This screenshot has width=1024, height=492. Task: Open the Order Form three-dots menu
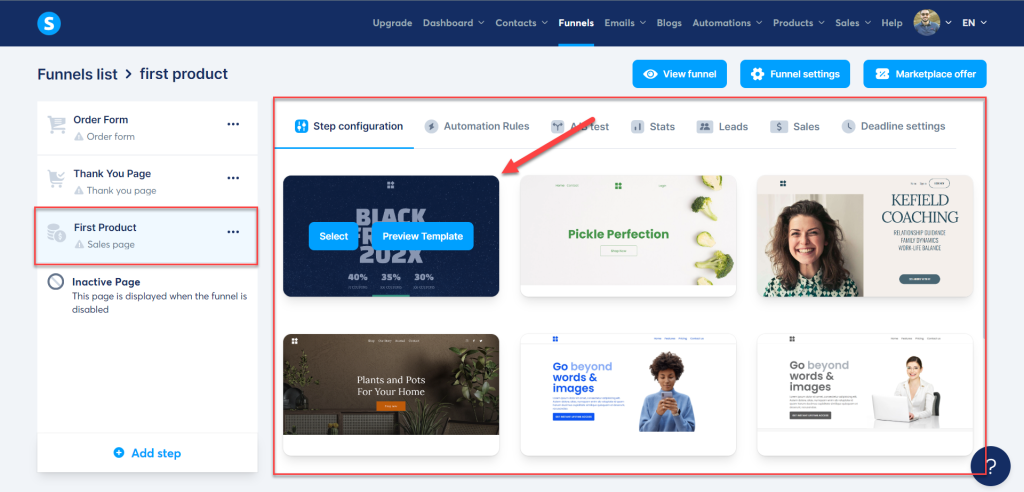coord(233,124)
